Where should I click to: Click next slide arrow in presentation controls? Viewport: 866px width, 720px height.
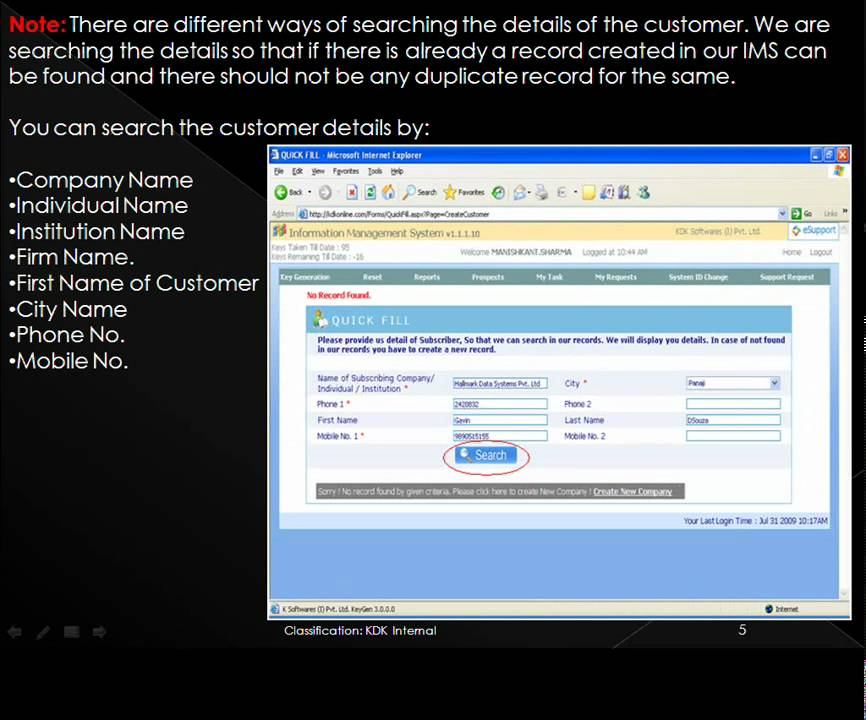pyautogui.click(x=99, y=632)
